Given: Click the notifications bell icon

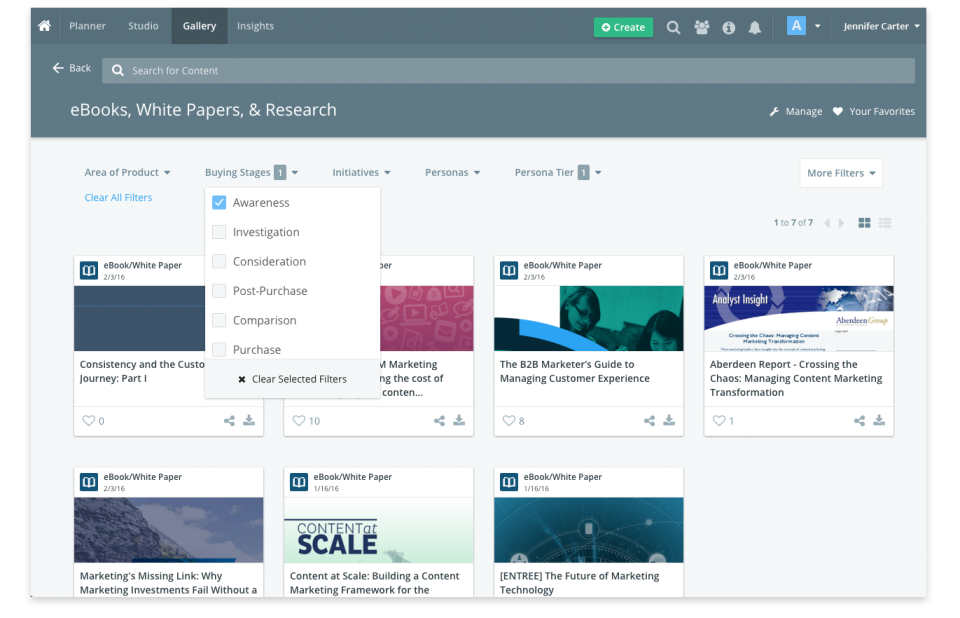Looking at the screenshot, I should click(755, 26).
